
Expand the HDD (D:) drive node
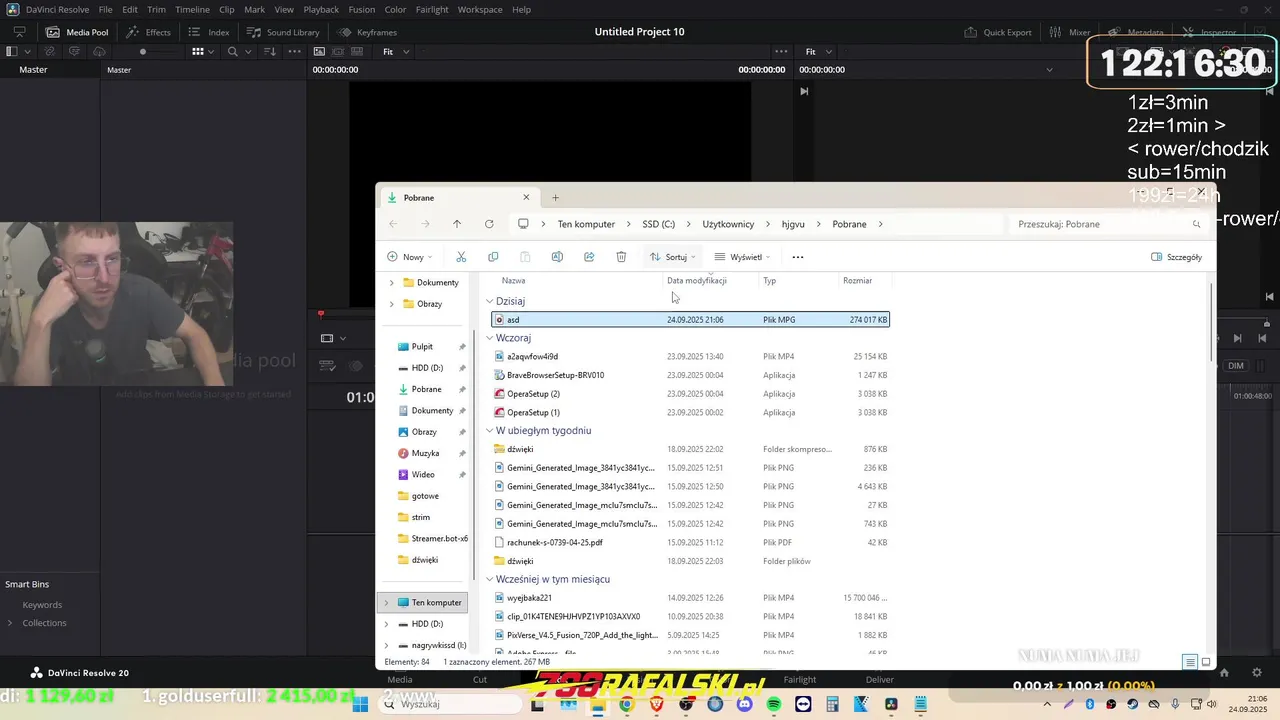pyautogui.click(x=387, y=624)
